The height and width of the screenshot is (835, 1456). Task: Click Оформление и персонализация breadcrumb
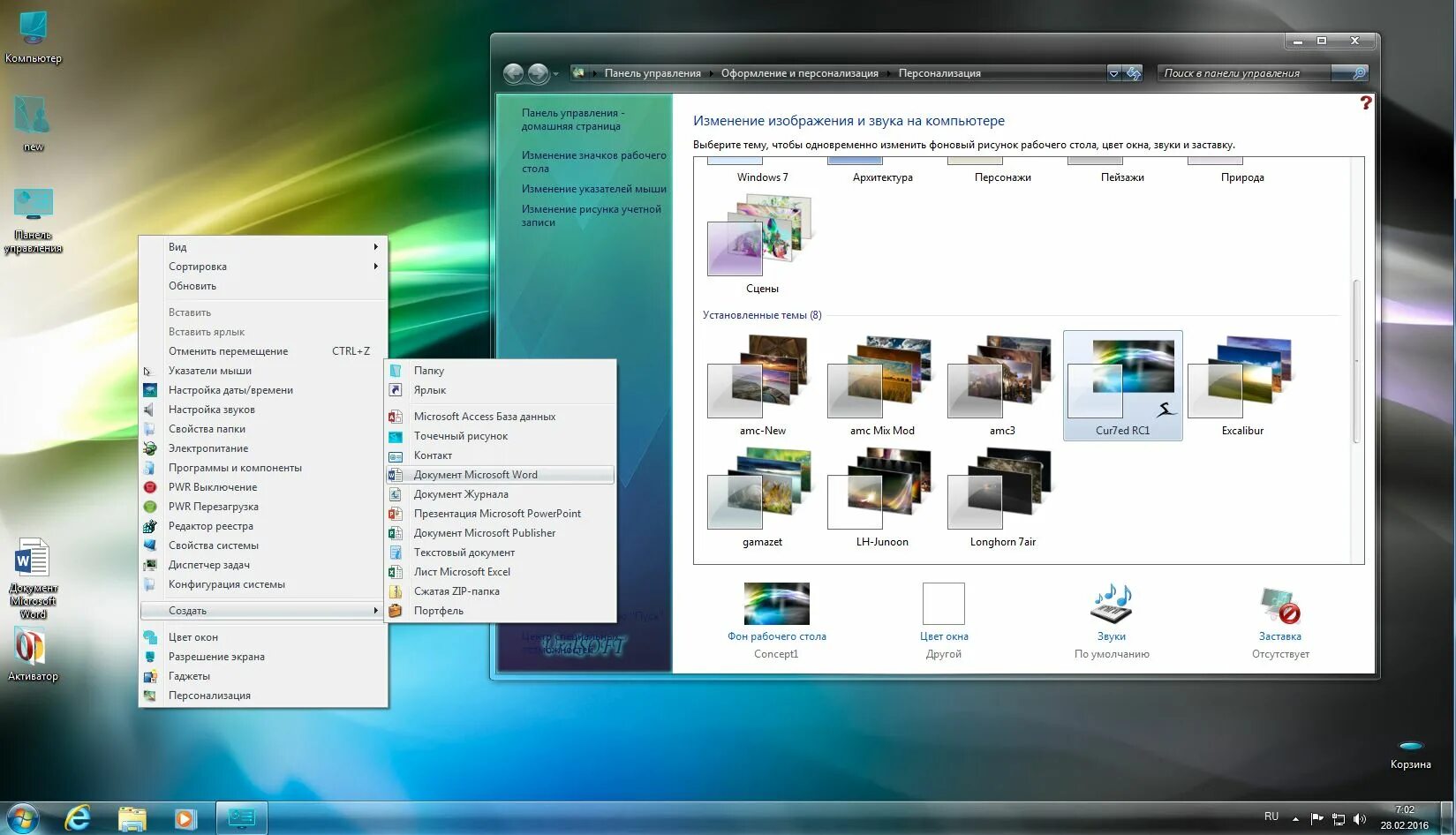click(x=799, y=73)
